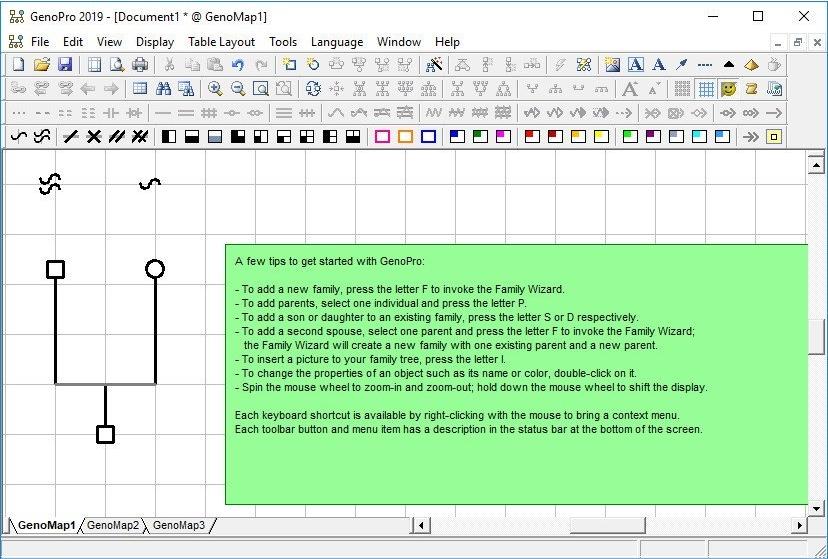
Task: Select the child square below the family line
Action: pos(106,434)
